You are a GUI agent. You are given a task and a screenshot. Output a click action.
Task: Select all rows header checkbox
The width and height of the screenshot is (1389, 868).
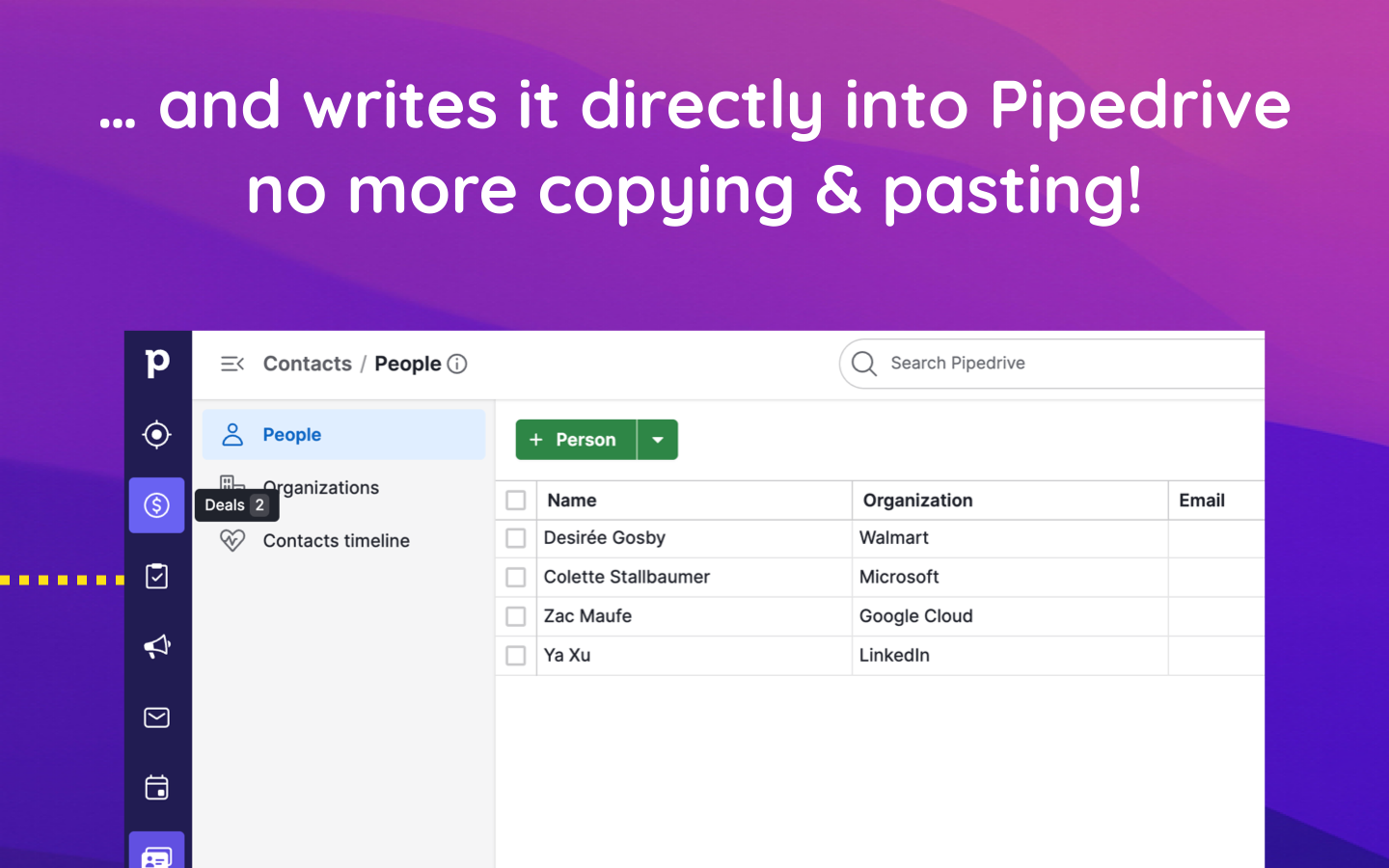click(516, 501)
